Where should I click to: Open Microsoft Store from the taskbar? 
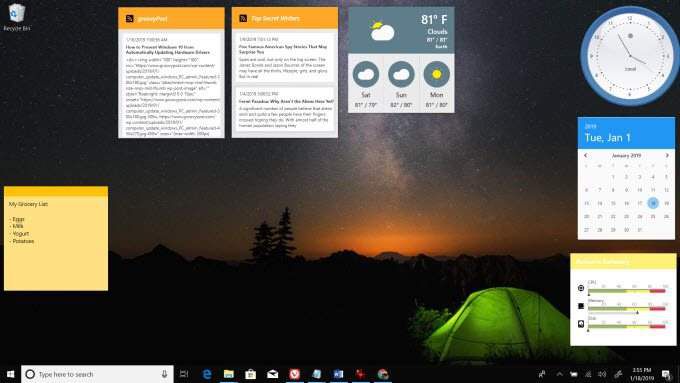click(250, 374)
